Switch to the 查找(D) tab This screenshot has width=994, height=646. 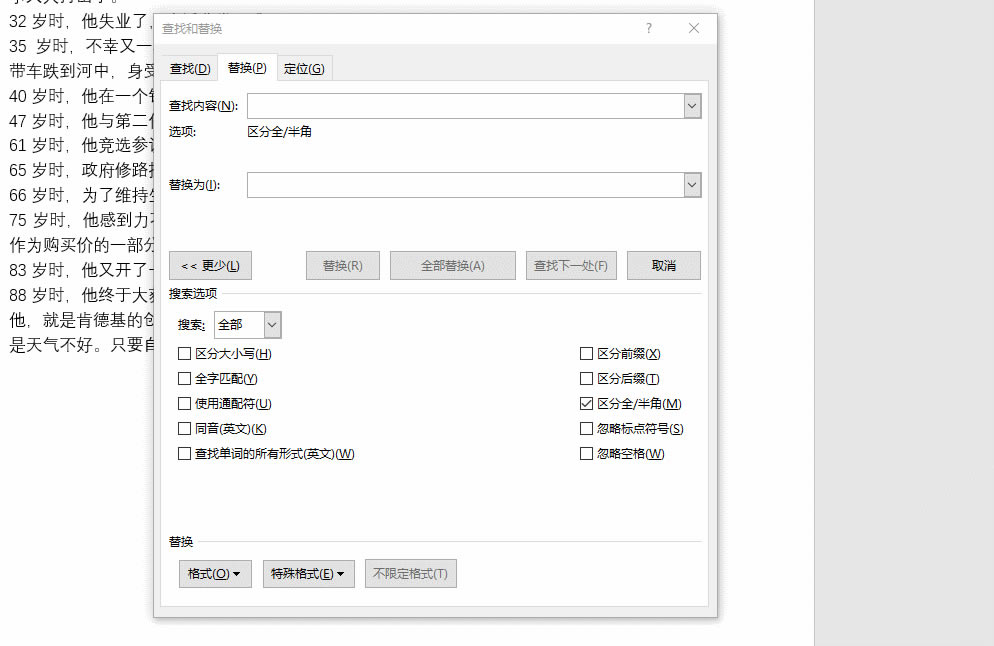coord(190,68)
